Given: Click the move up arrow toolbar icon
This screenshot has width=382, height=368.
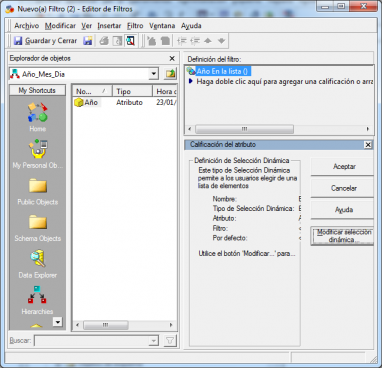Looking at the screenshot, I should [208, 41].
